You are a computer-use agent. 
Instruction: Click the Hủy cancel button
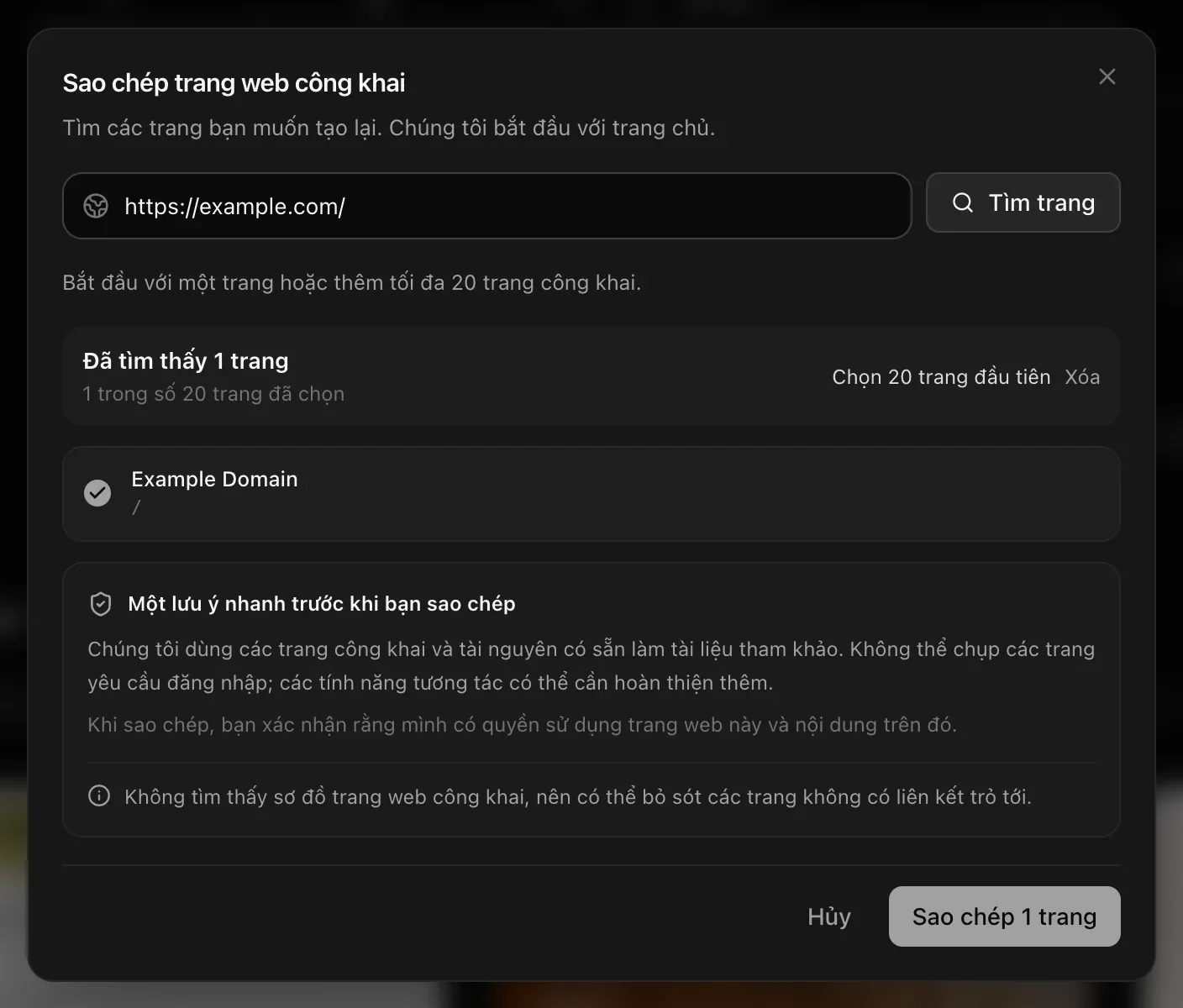[829, 916]
